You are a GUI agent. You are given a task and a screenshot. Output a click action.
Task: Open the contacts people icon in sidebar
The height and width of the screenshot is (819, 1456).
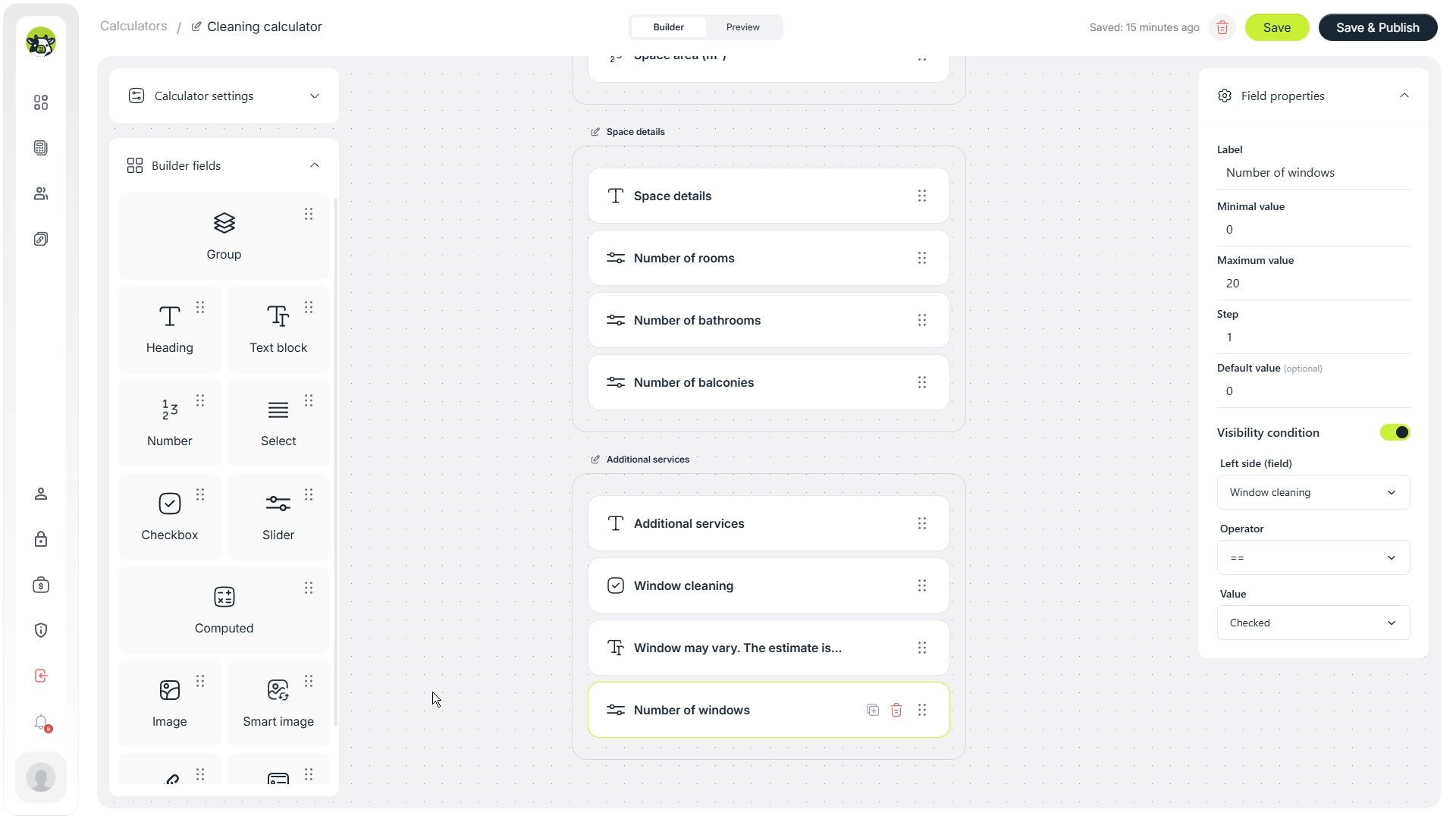(41, 193)
